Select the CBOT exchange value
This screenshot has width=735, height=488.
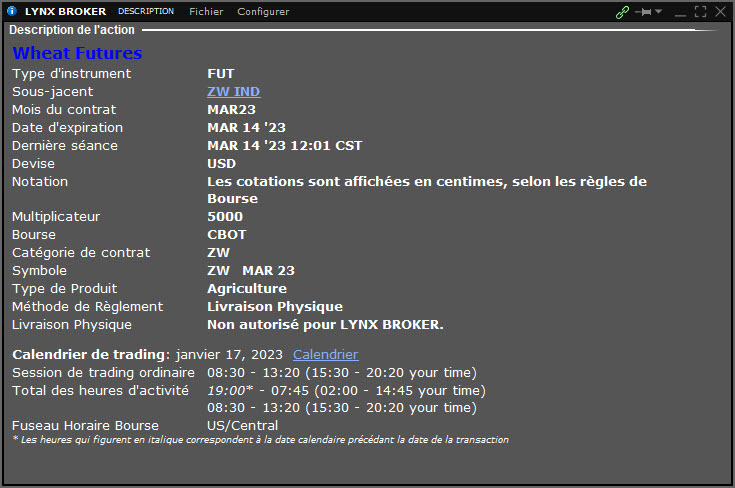pyautogui.click(x=226, y=234)
